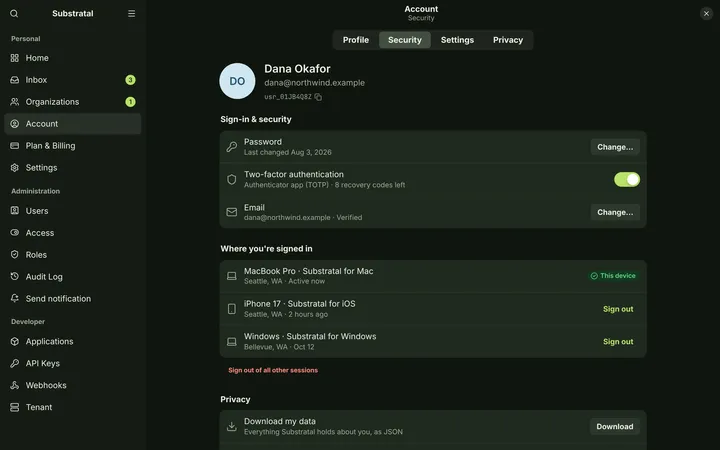The width and height of the screenshot is (720, 450).
Task: Select Account in the sidebar
Action: (x=73, y=124)
